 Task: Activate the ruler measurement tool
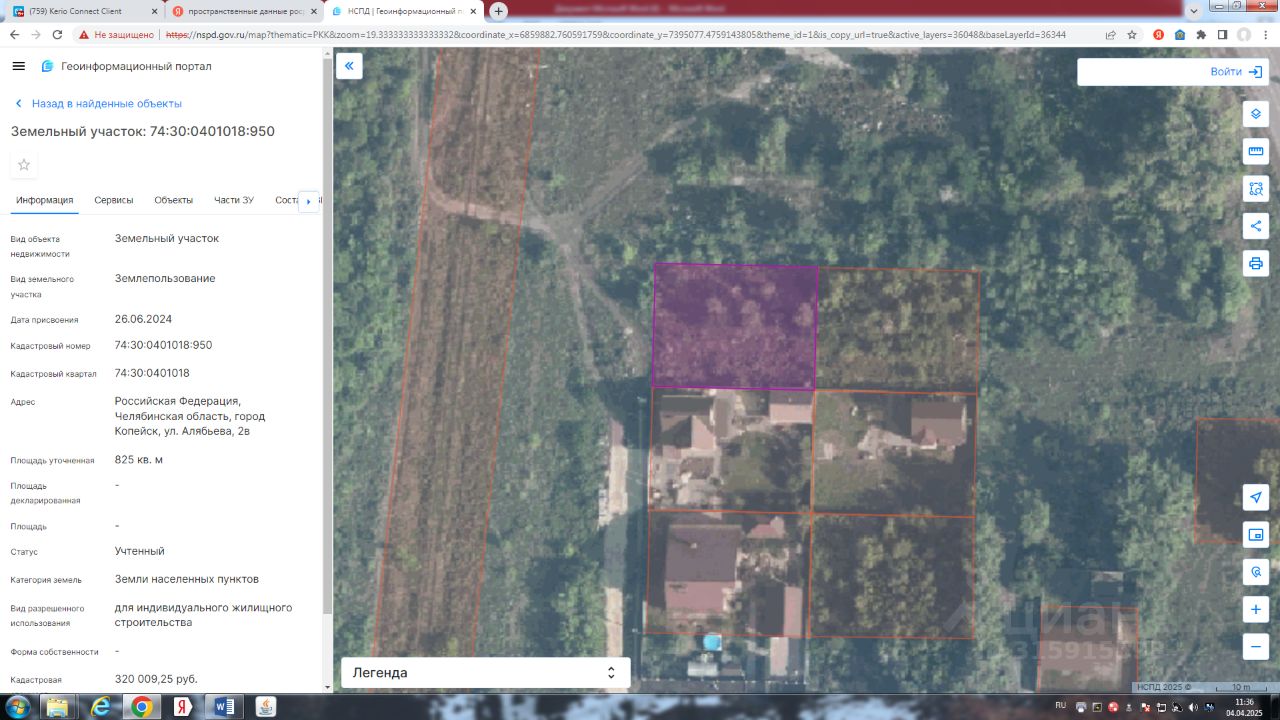[x=1255, y=151]
